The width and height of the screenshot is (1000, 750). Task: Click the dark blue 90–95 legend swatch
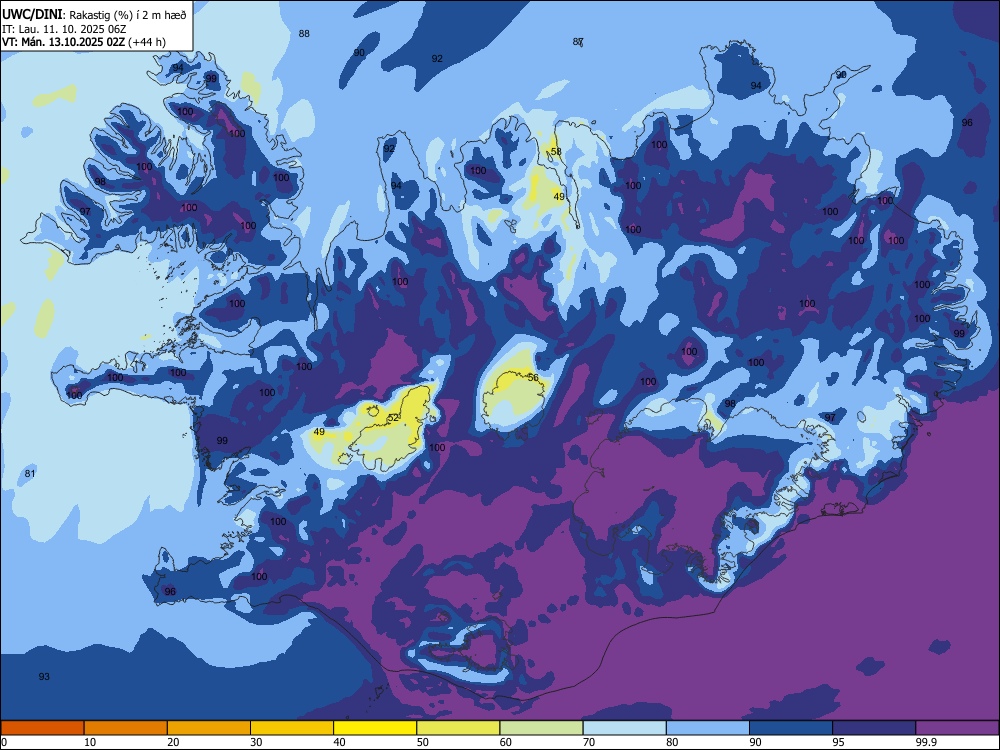pos(791,728)
